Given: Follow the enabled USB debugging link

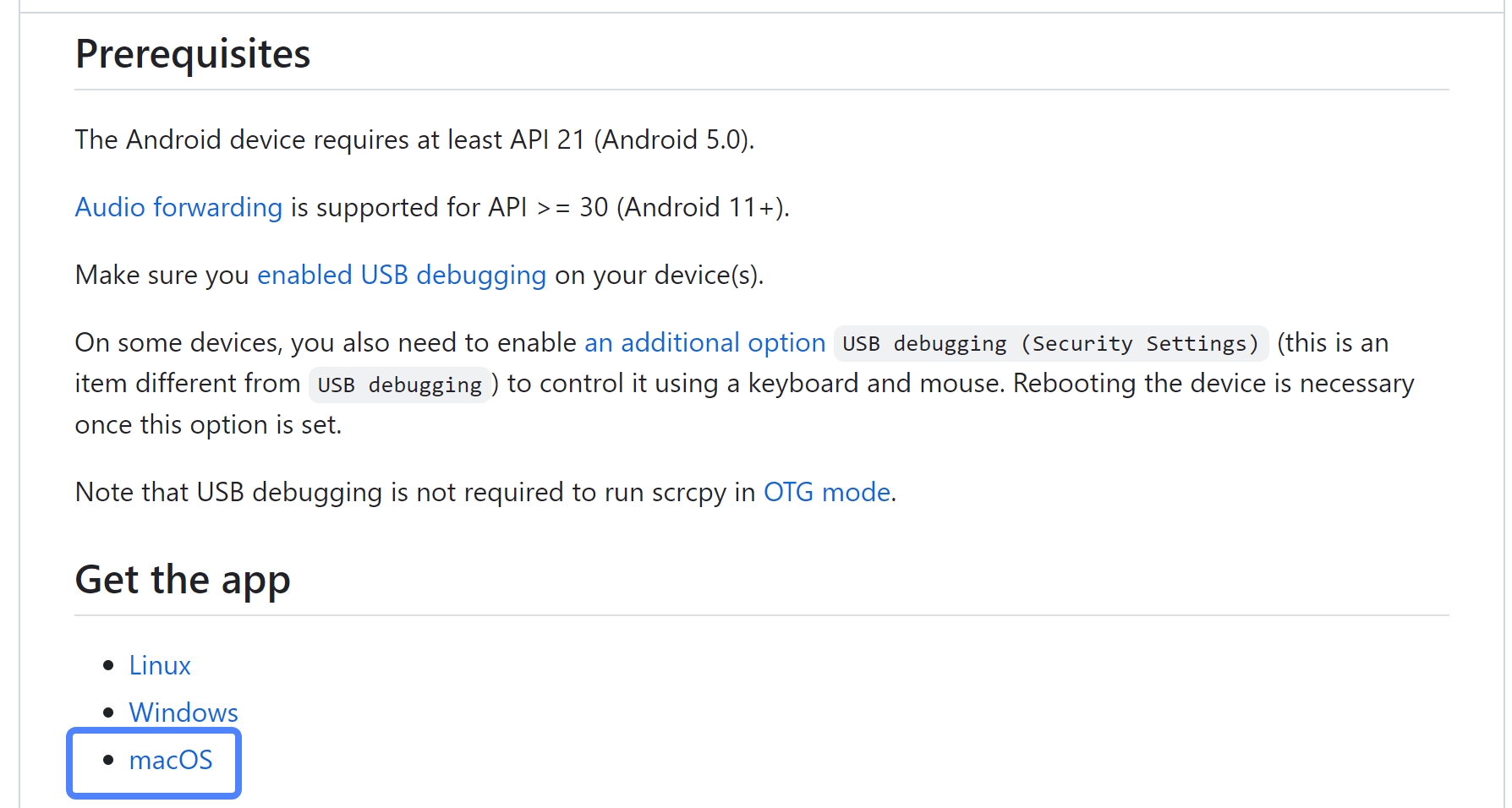Looking at the screenshot, I should click(402, 275).
